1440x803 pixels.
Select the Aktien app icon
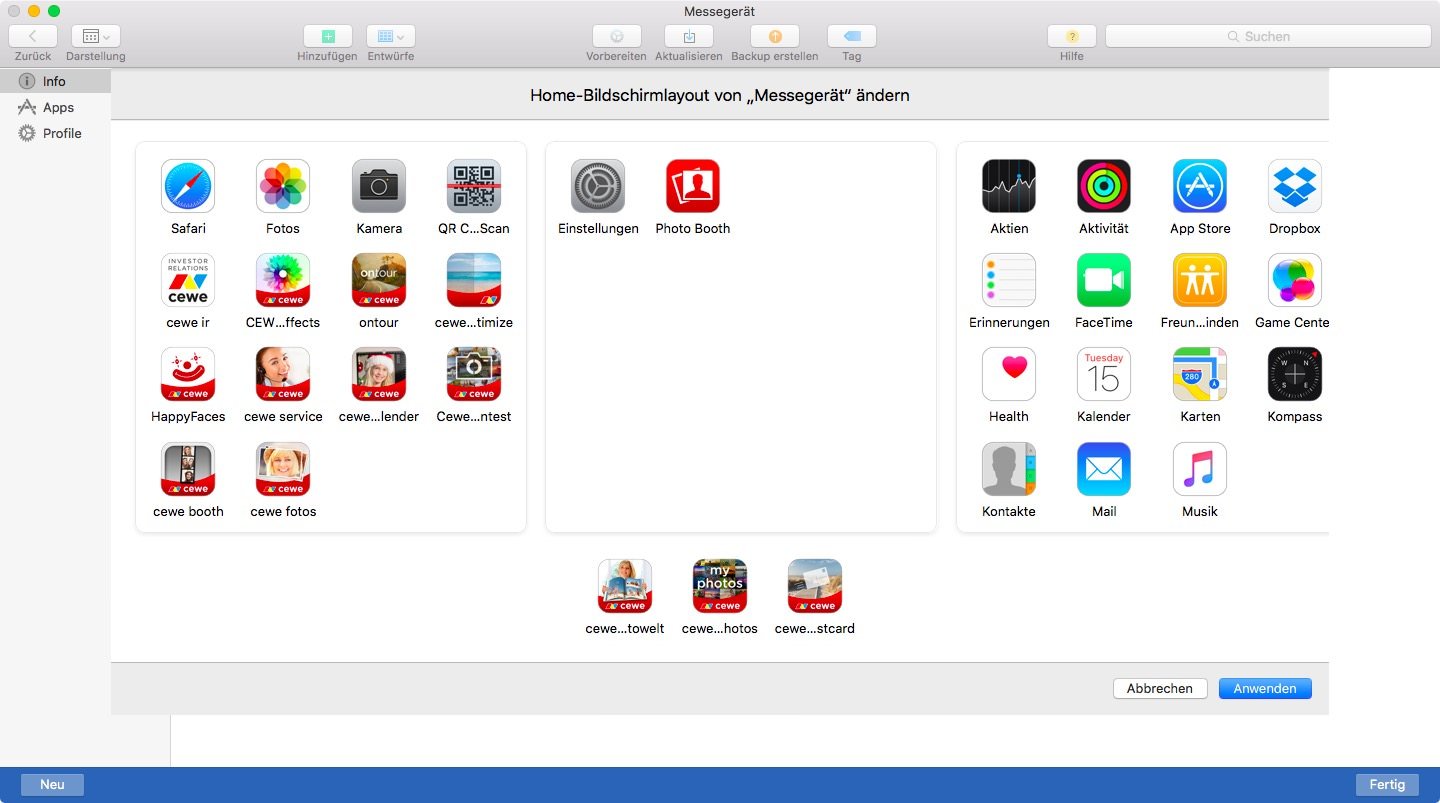1009,186
